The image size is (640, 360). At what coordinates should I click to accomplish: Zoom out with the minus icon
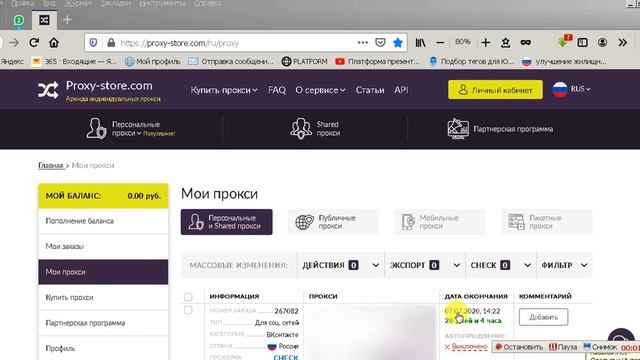[440, 42]
